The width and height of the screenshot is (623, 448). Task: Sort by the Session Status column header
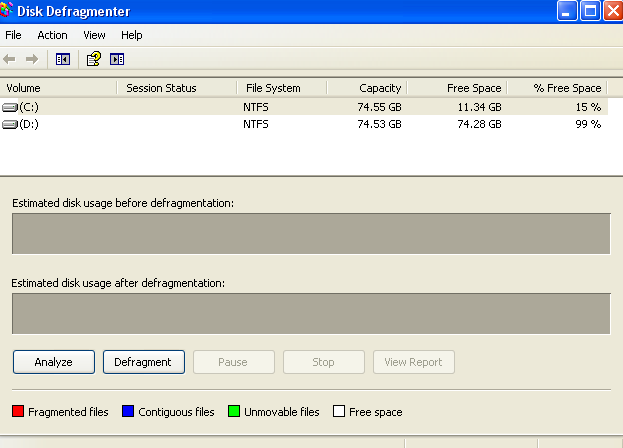coord(177,88)
